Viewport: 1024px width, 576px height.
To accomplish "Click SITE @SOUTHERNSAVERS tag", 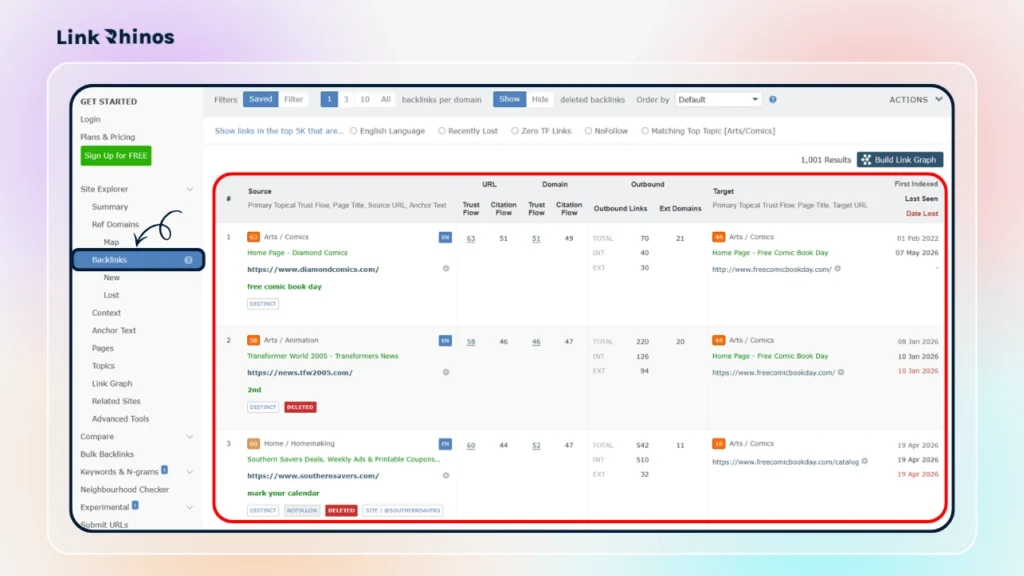I will [403, 510].
